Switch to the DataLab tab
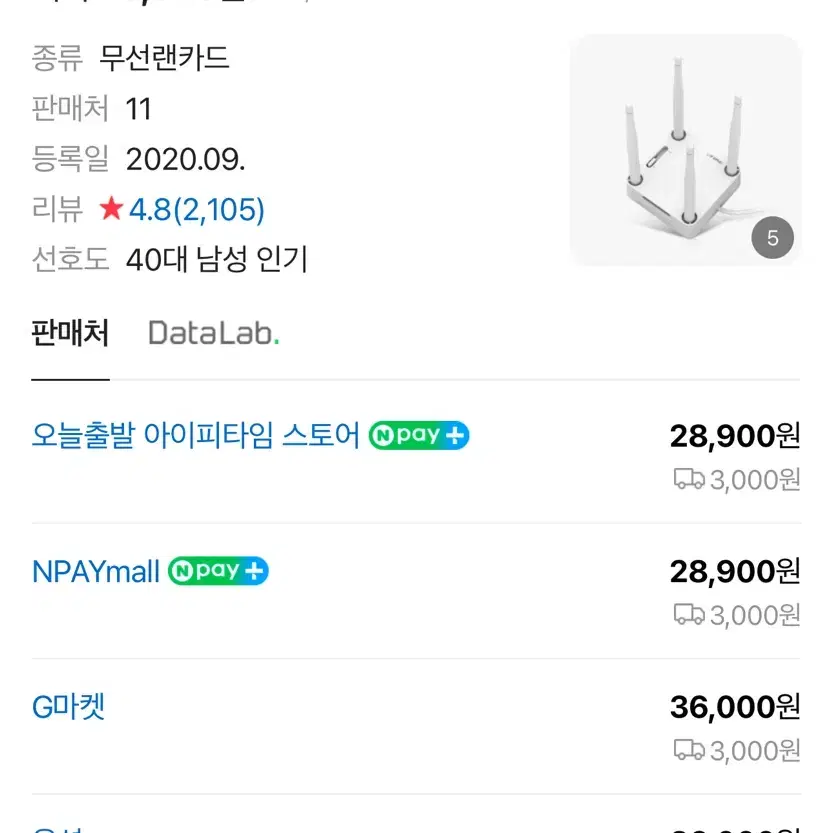Viewport: 833px width, 833px height. click(214, 333)
